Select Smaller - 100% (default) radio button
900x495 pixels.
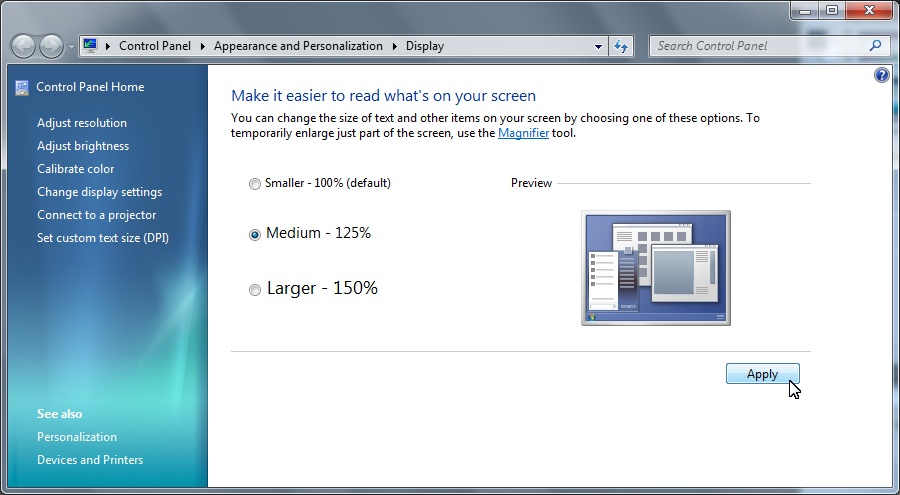pyautogui.click(x=254, y=184)
